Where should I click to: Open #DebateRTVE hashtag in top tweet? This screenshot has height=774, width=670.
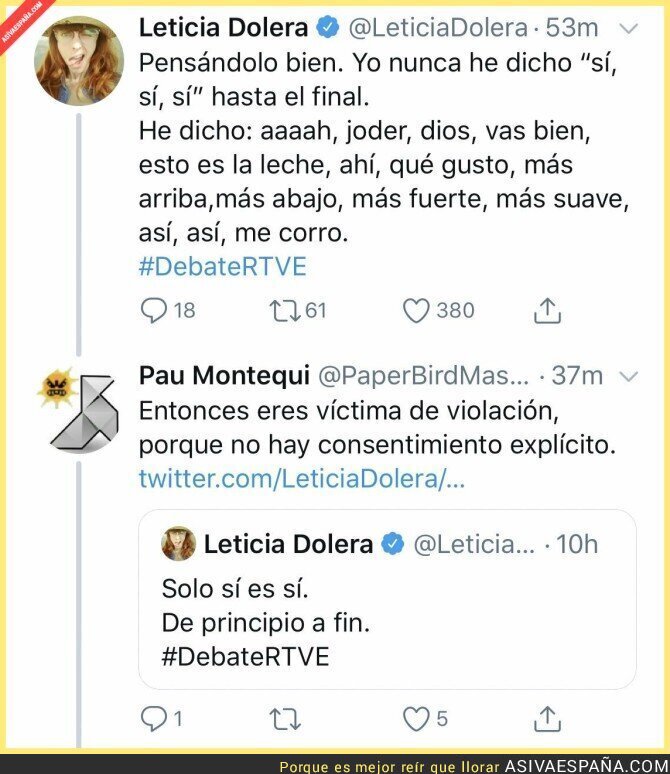pos(222,266)
